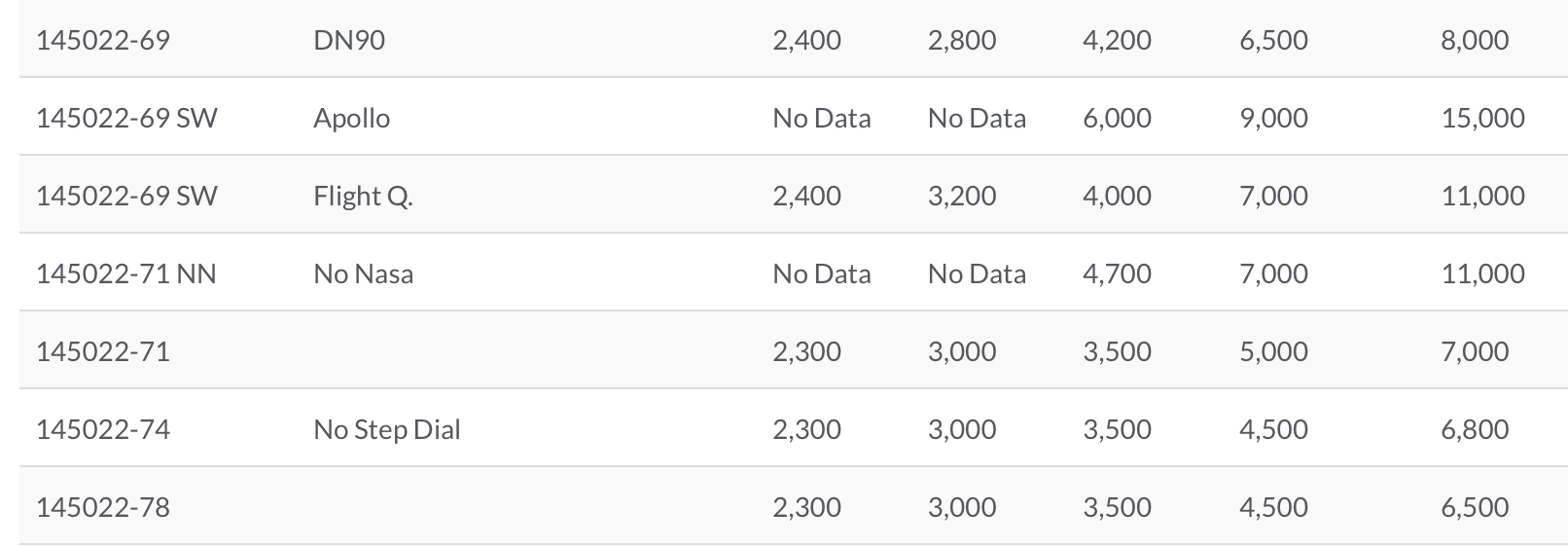
Task: Click the 6,000 value in Apollo row
Action: pos(1117,118)
